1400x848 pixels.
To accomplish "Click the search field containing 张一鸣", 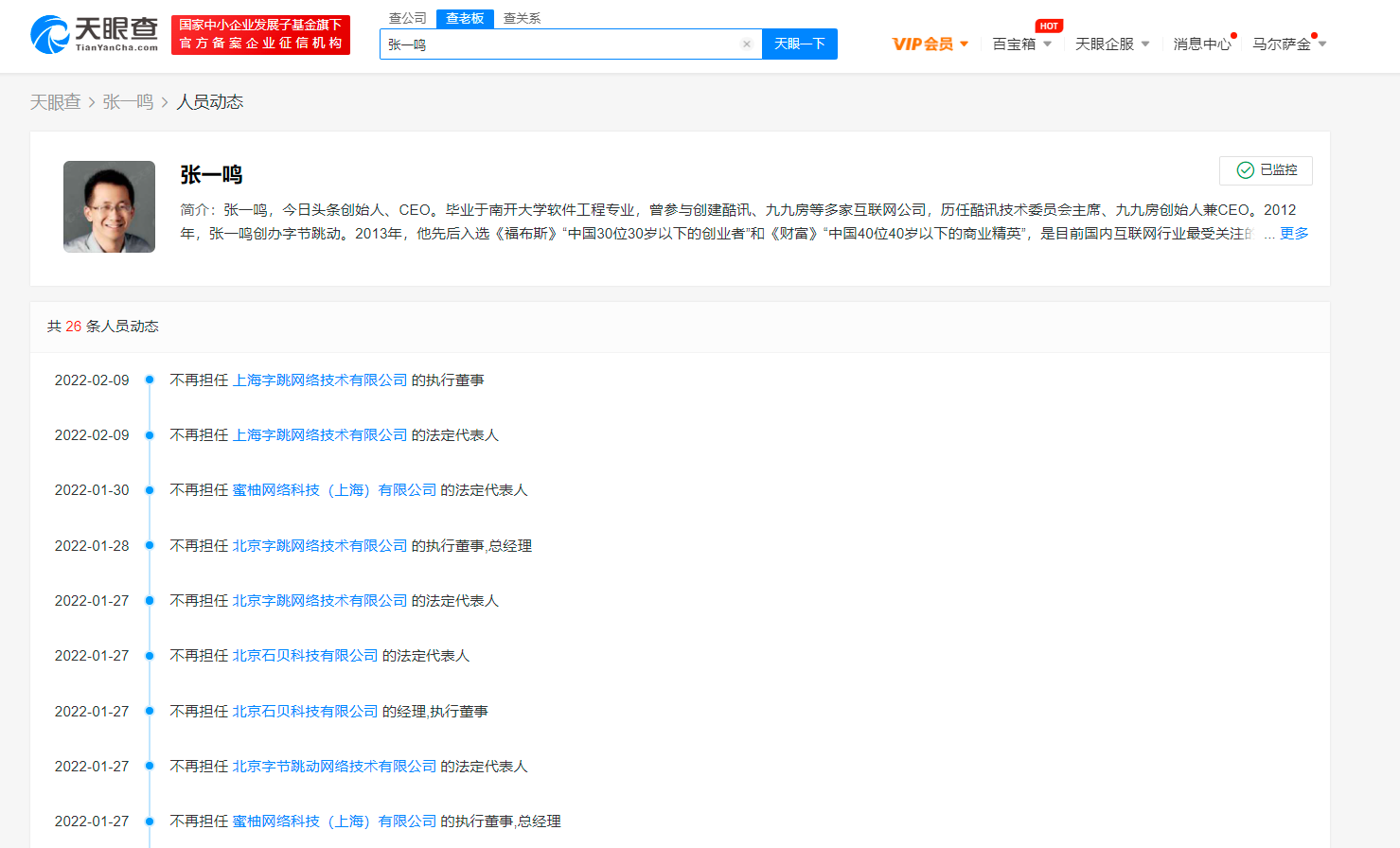I will [558, 44].
